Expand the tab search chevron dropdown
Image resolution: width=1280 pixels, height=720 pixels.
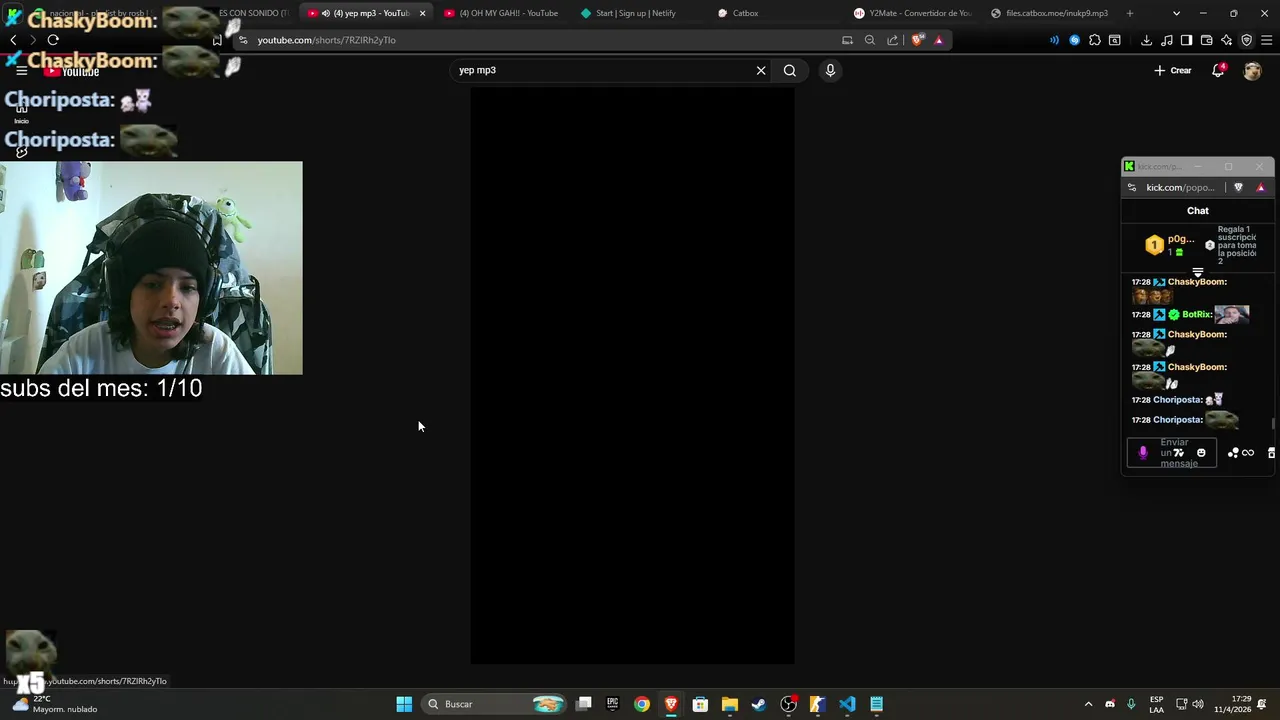[1176, 13]
